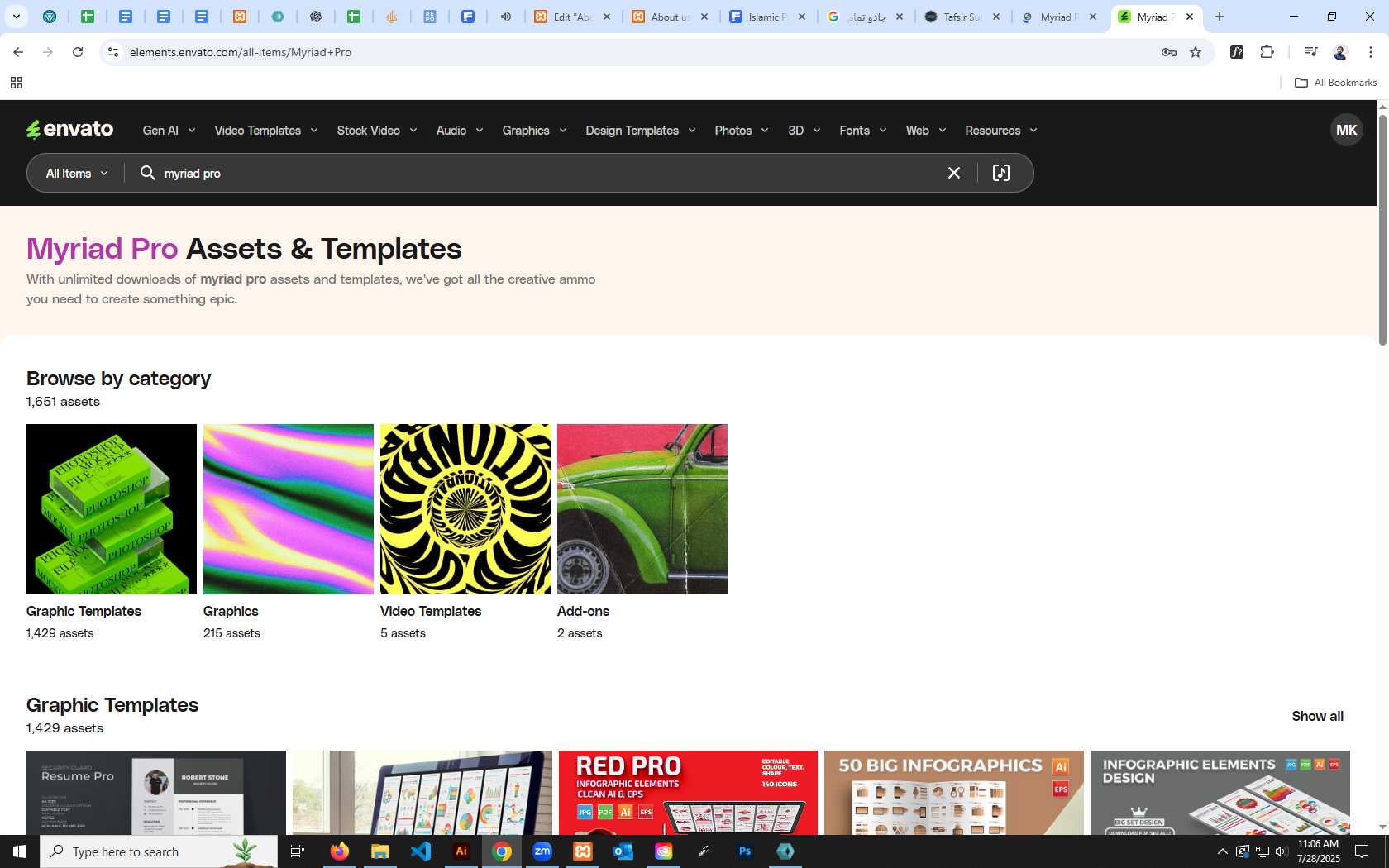Screen dimensions: 1389x868
Task: Expand the Gen AI menu
Action: click(x=169, y=130)
